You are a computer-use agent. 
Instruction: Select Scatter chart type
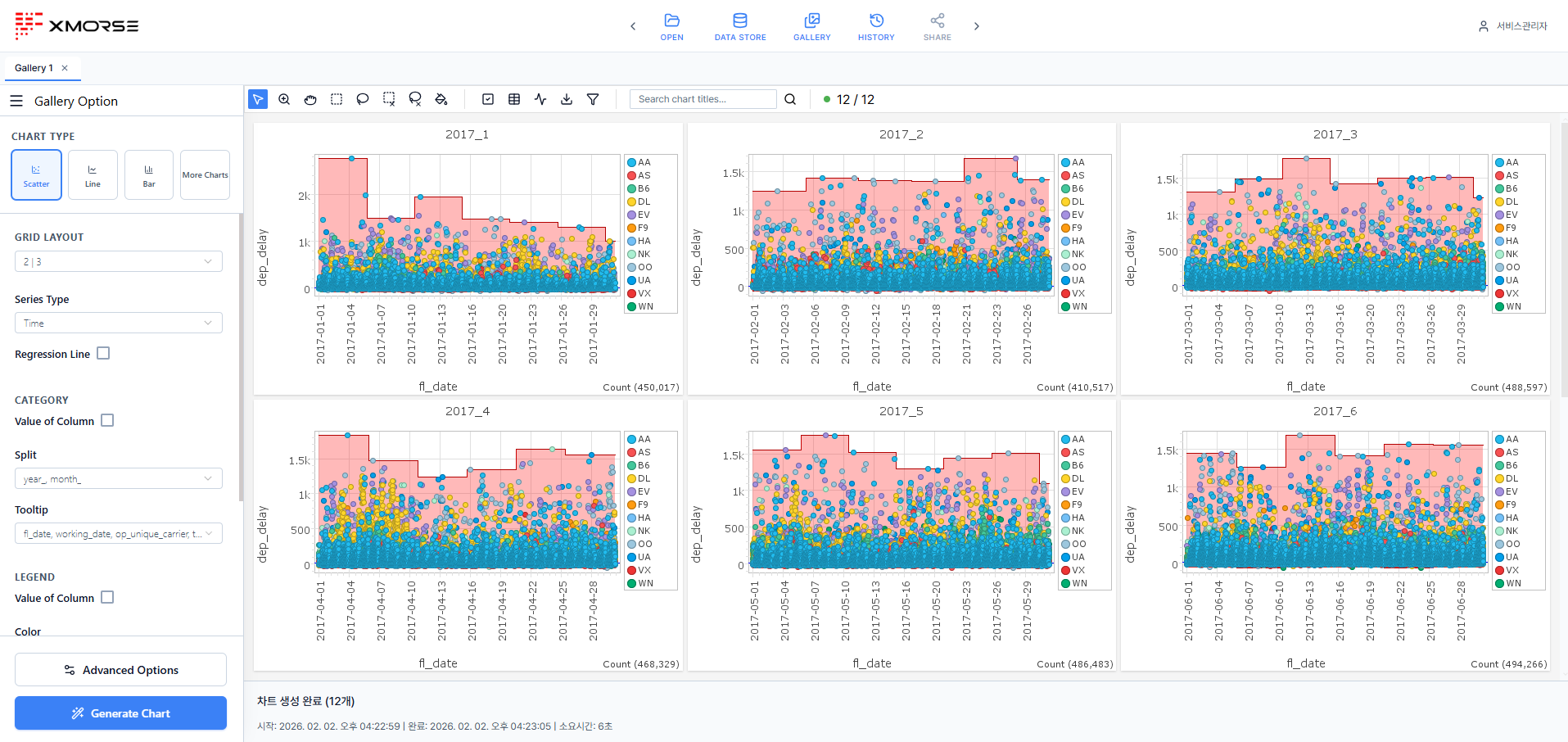click(36, 174)
